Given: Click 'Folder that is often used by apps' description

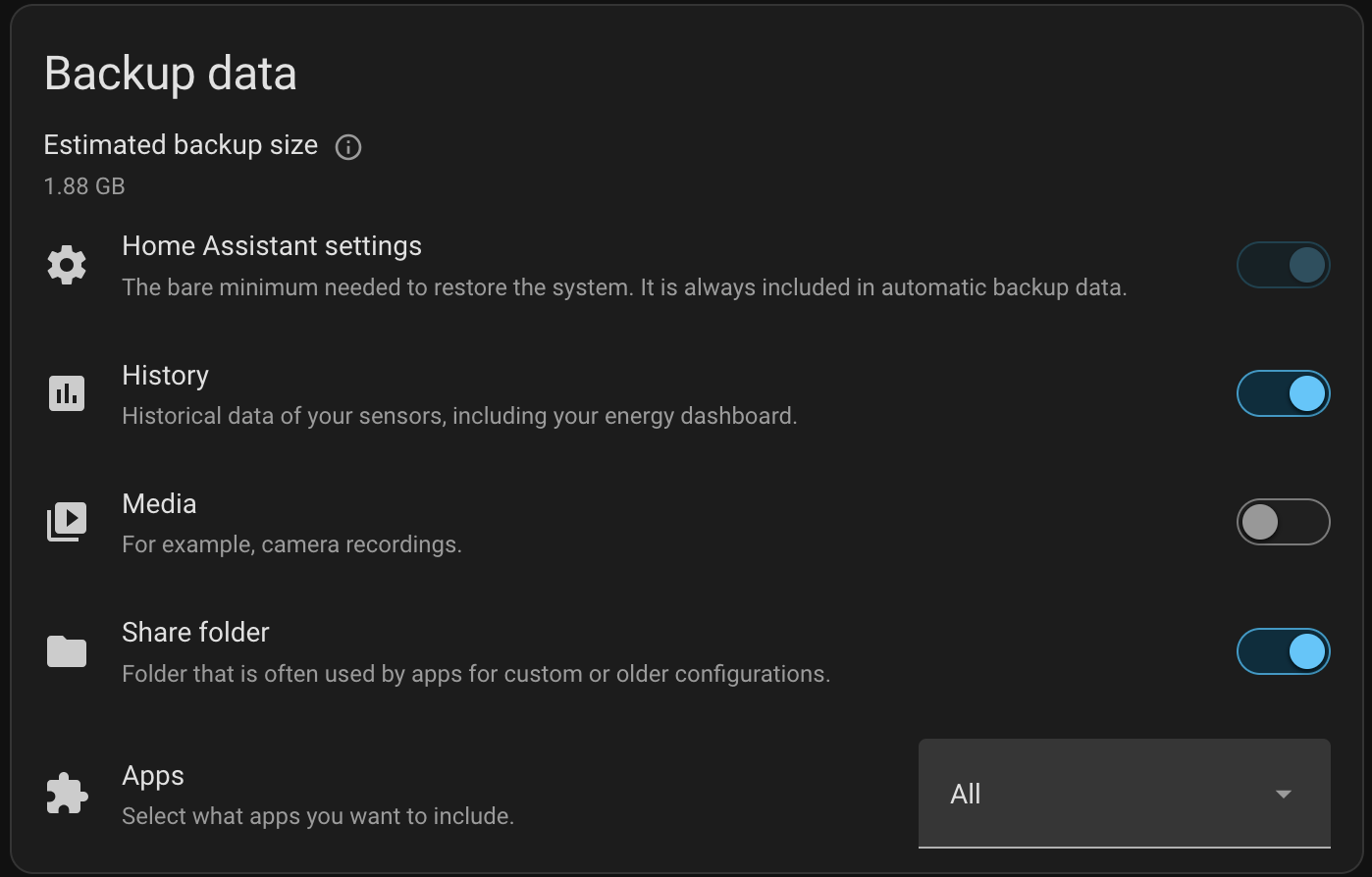Looking at the screenshot, I should click(476, 674).
